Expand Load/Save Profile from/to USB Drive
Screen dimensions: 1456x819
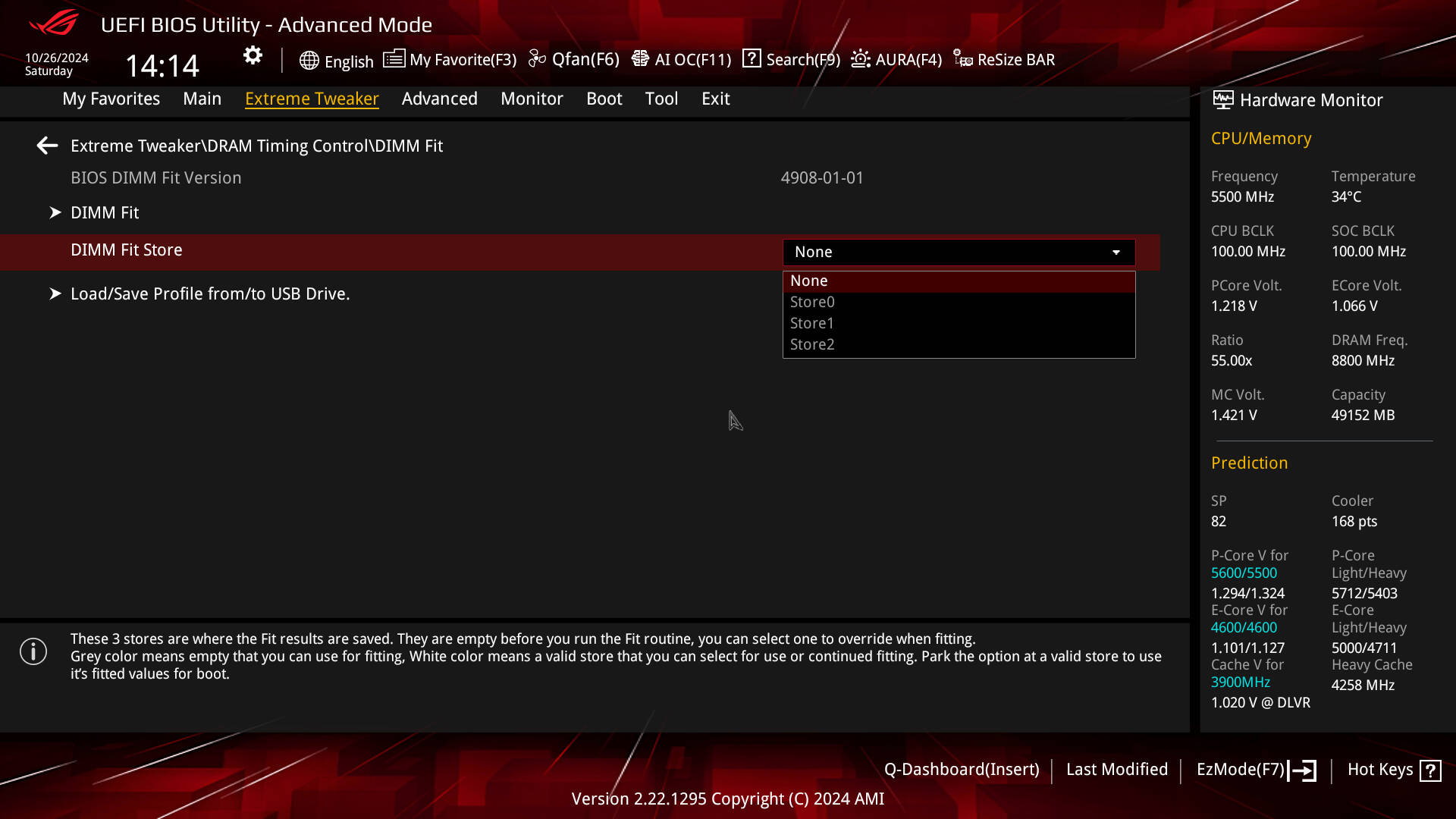point(209,294)
